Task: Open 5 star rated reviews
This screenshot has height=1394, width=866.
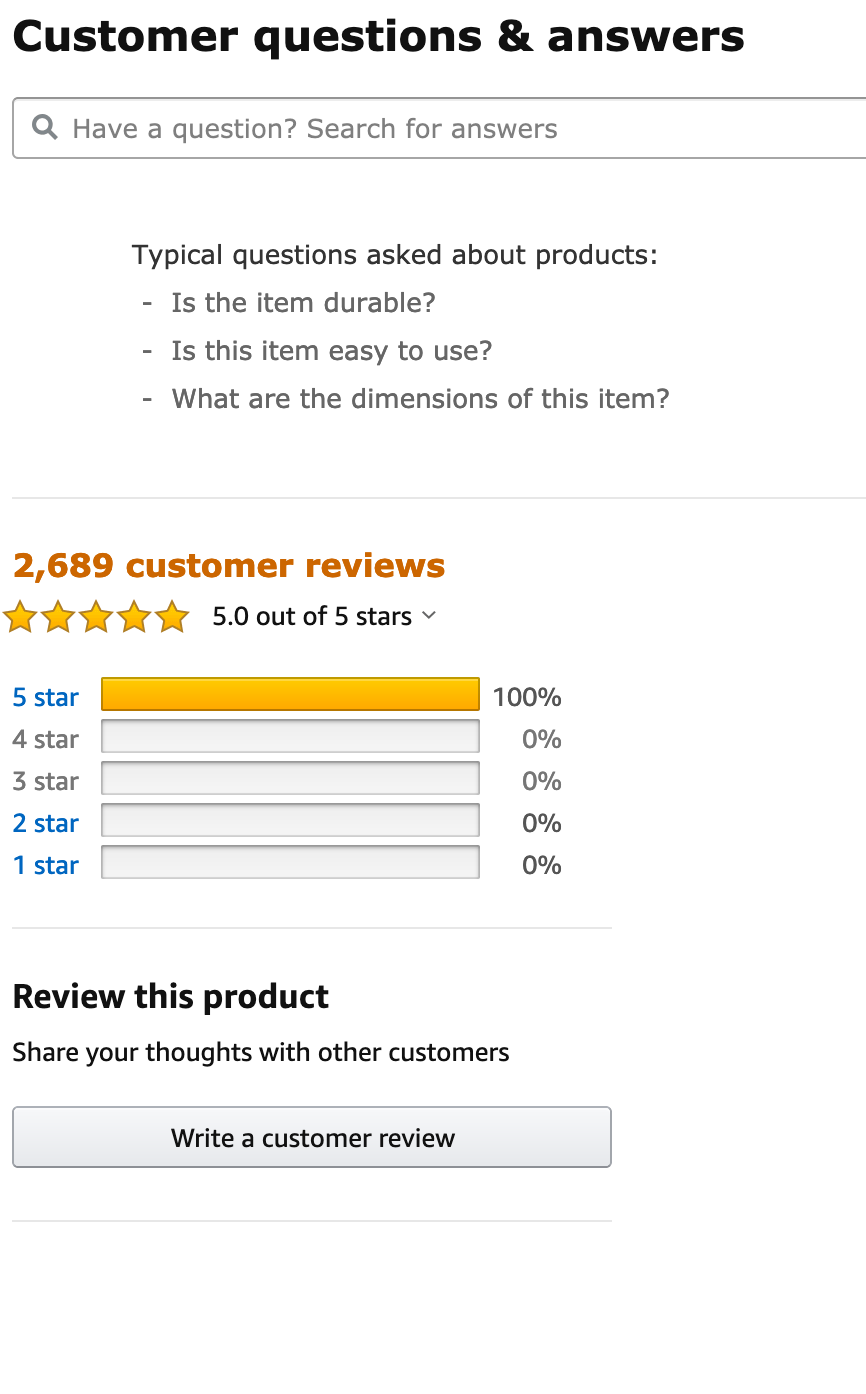Action: (45, 697)
